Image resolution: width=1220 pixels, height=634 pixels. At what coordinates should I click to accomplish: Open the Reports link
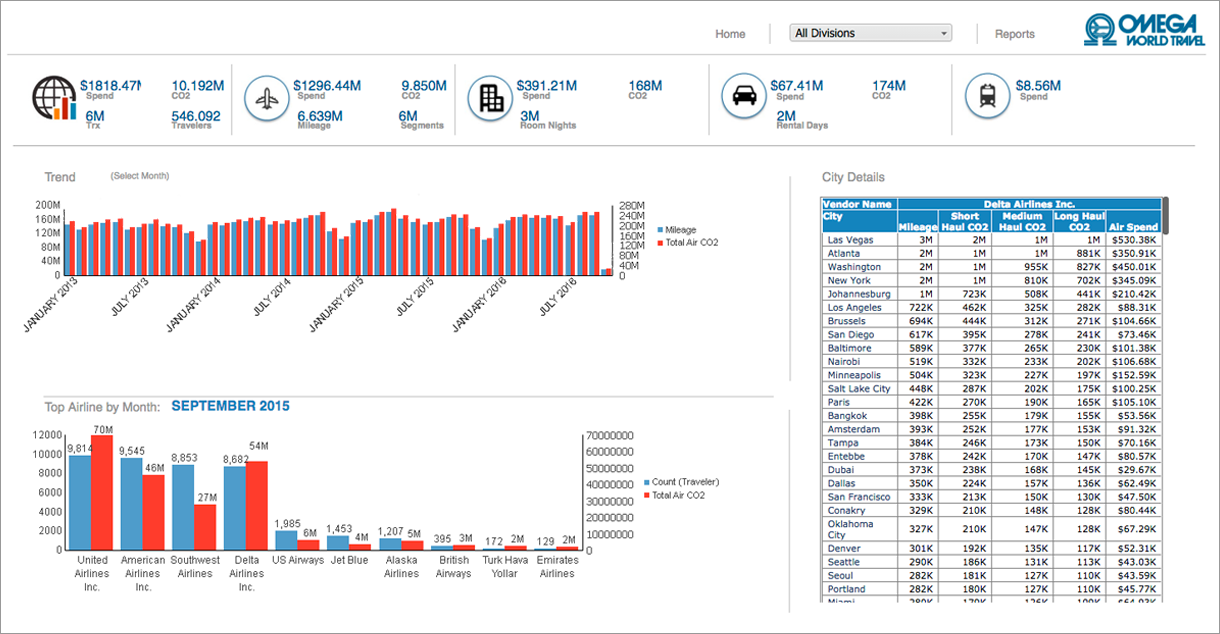click(1015, 34)
